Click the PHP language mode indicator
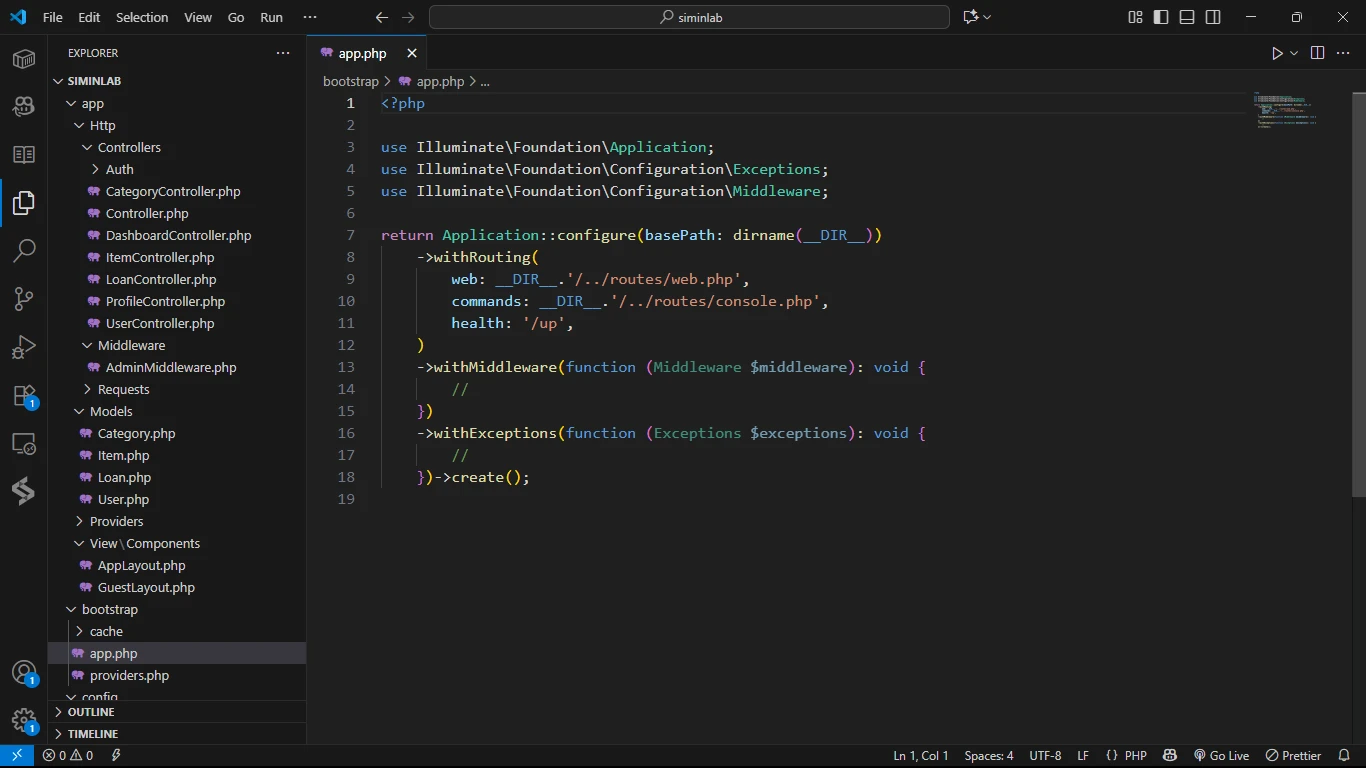 click(x=1135, y=756)
